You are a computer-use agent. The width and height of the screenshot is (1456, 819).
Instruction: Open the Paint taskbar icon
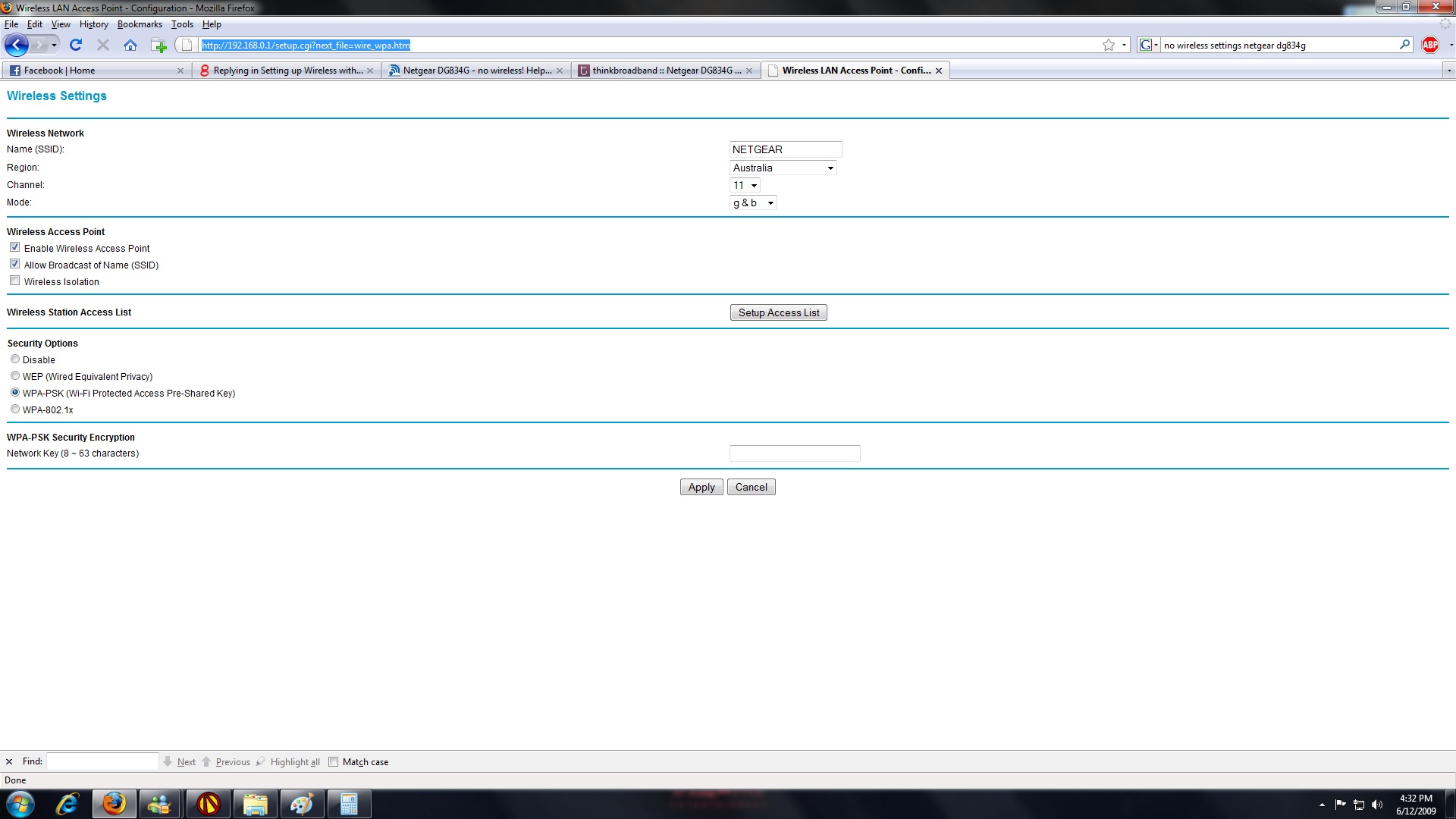302,804
